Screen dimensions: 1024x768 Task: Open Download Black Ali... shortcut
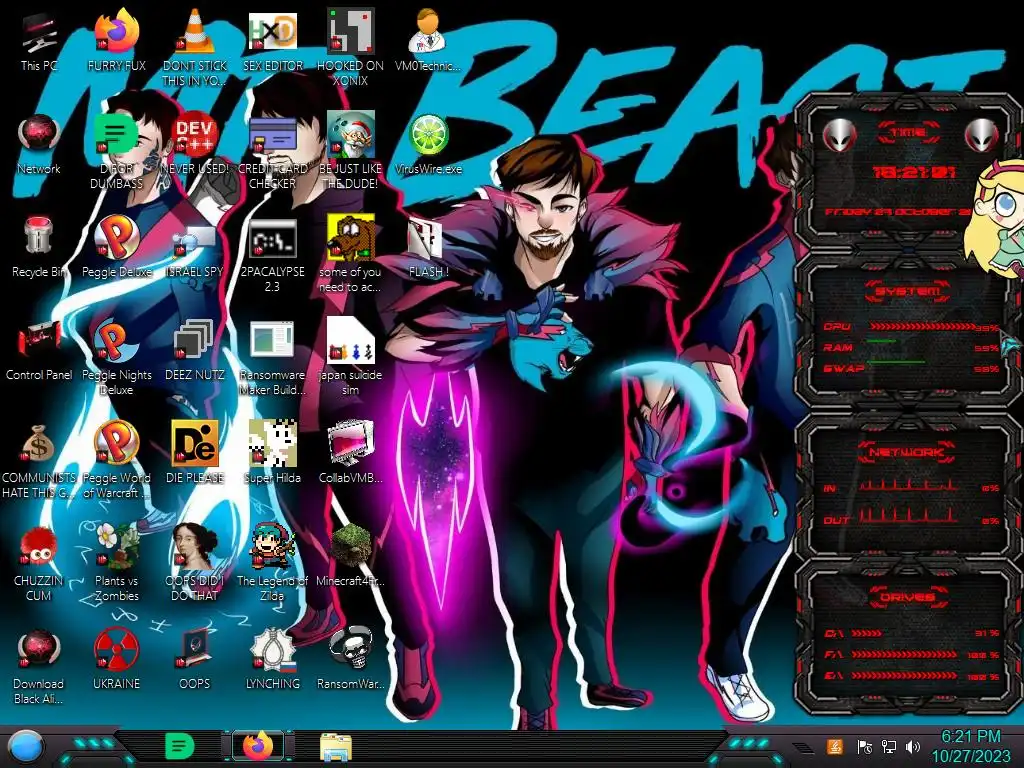(39, 667)
